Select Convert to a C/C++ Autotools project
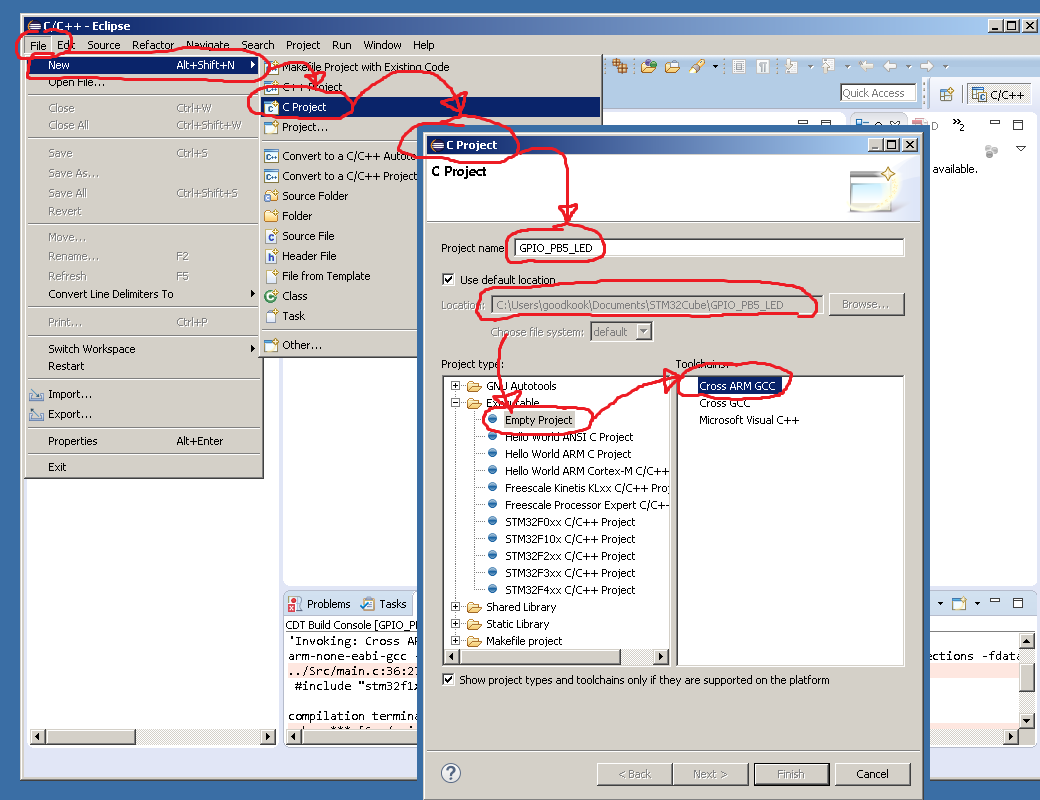The width and height of the screenshot is (1040, 800). [340, 156]
